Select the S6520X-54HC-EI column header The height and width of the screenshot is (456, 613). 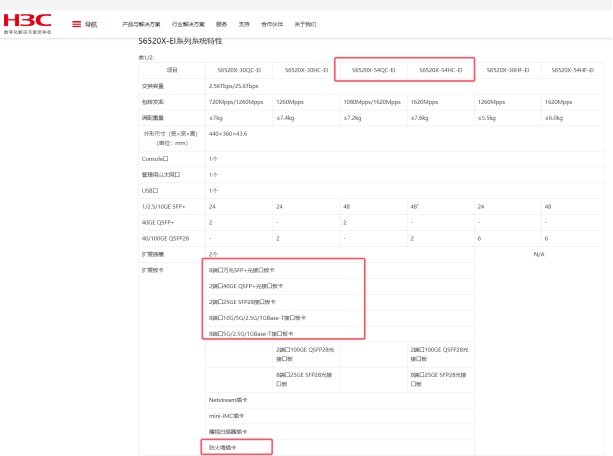point(440,70)
